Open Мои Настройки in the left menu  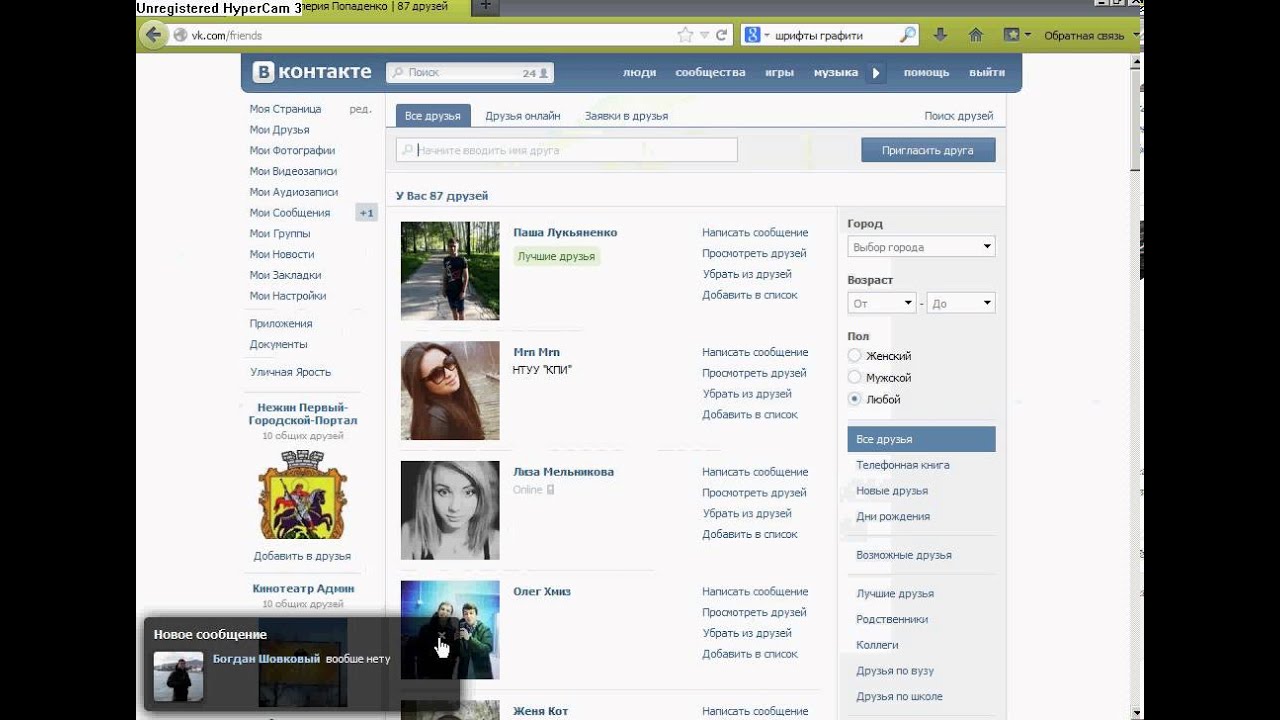pos(288,296)
